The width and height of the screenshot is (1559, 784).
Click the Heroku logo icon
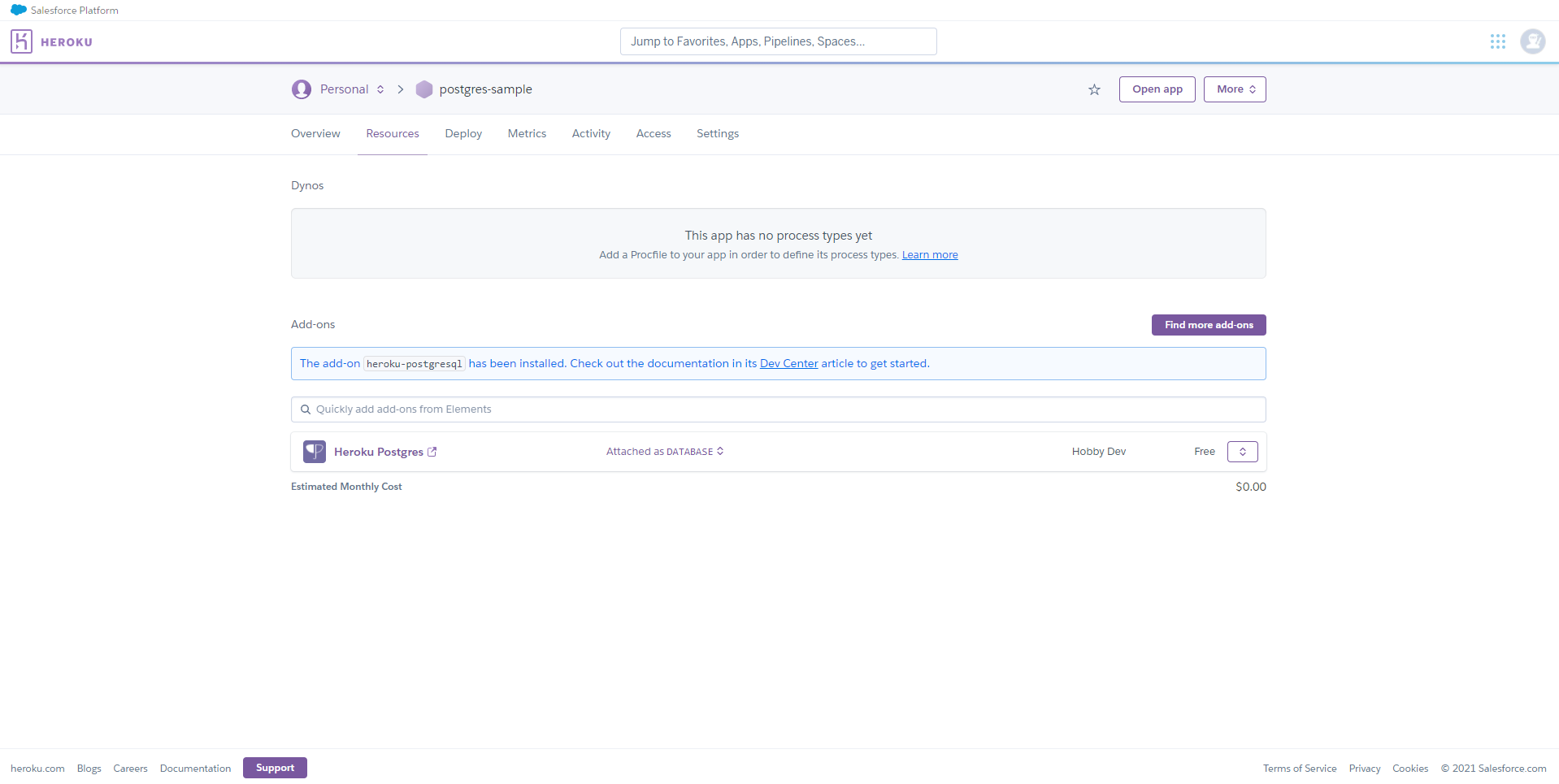pyautogui.click(x=22, y=41)
